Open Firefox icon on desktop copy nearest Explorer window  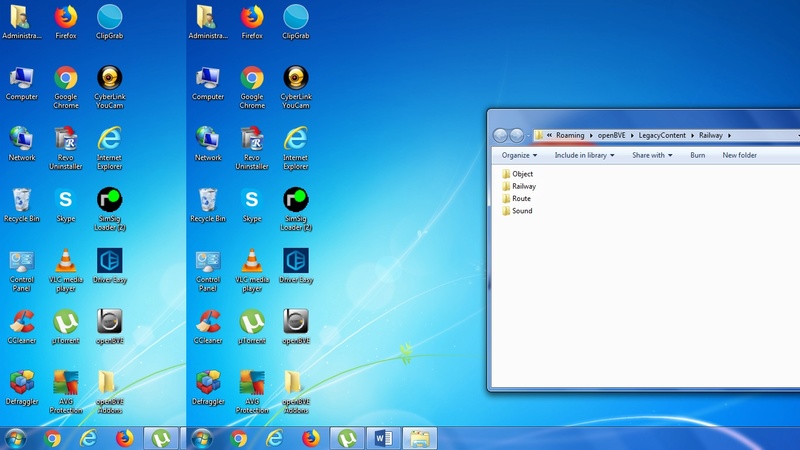[252, 22]
